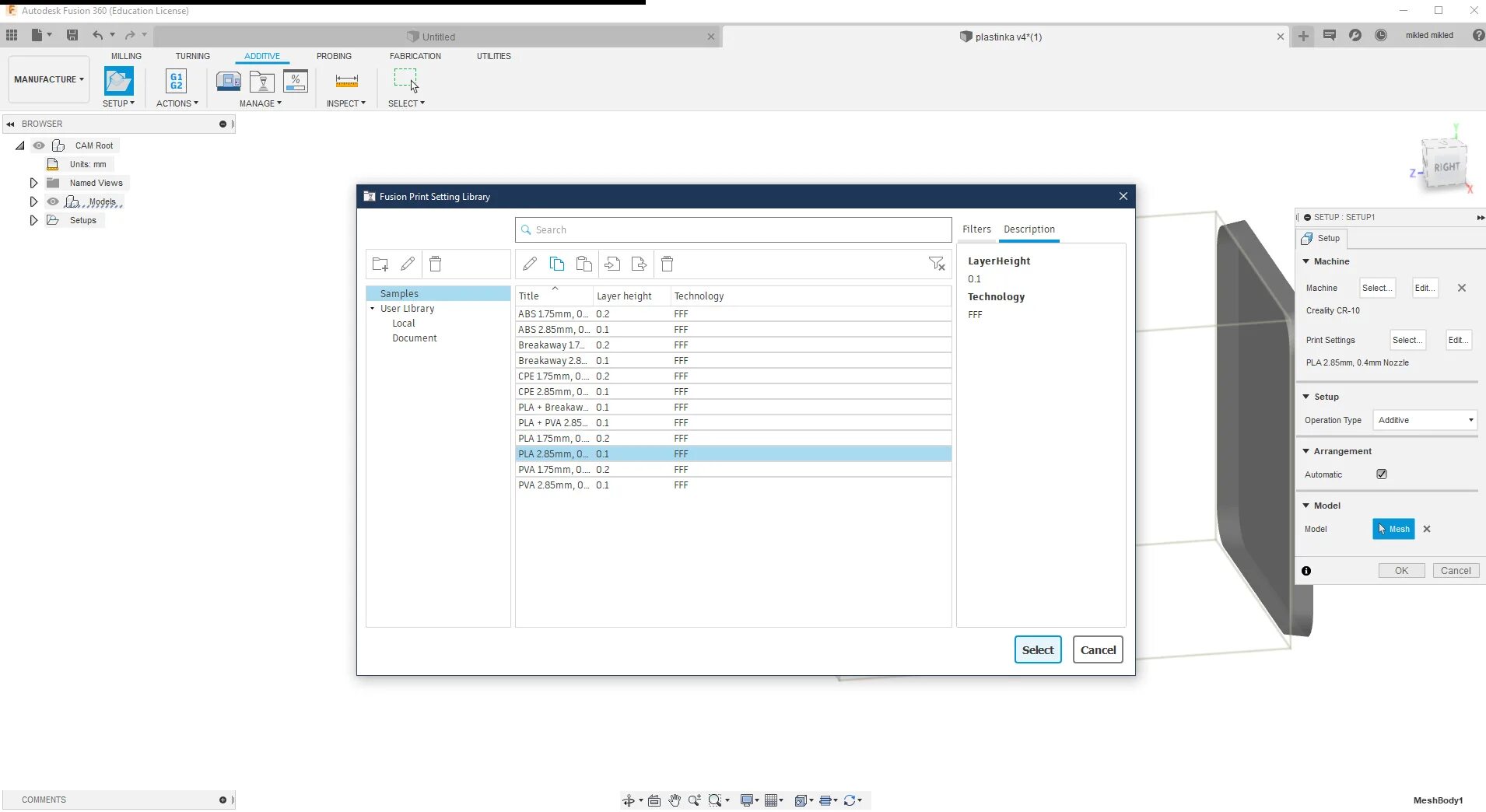Clear filters icon in library dialog
The image size is (1486, 812).
tap(937, 264)
